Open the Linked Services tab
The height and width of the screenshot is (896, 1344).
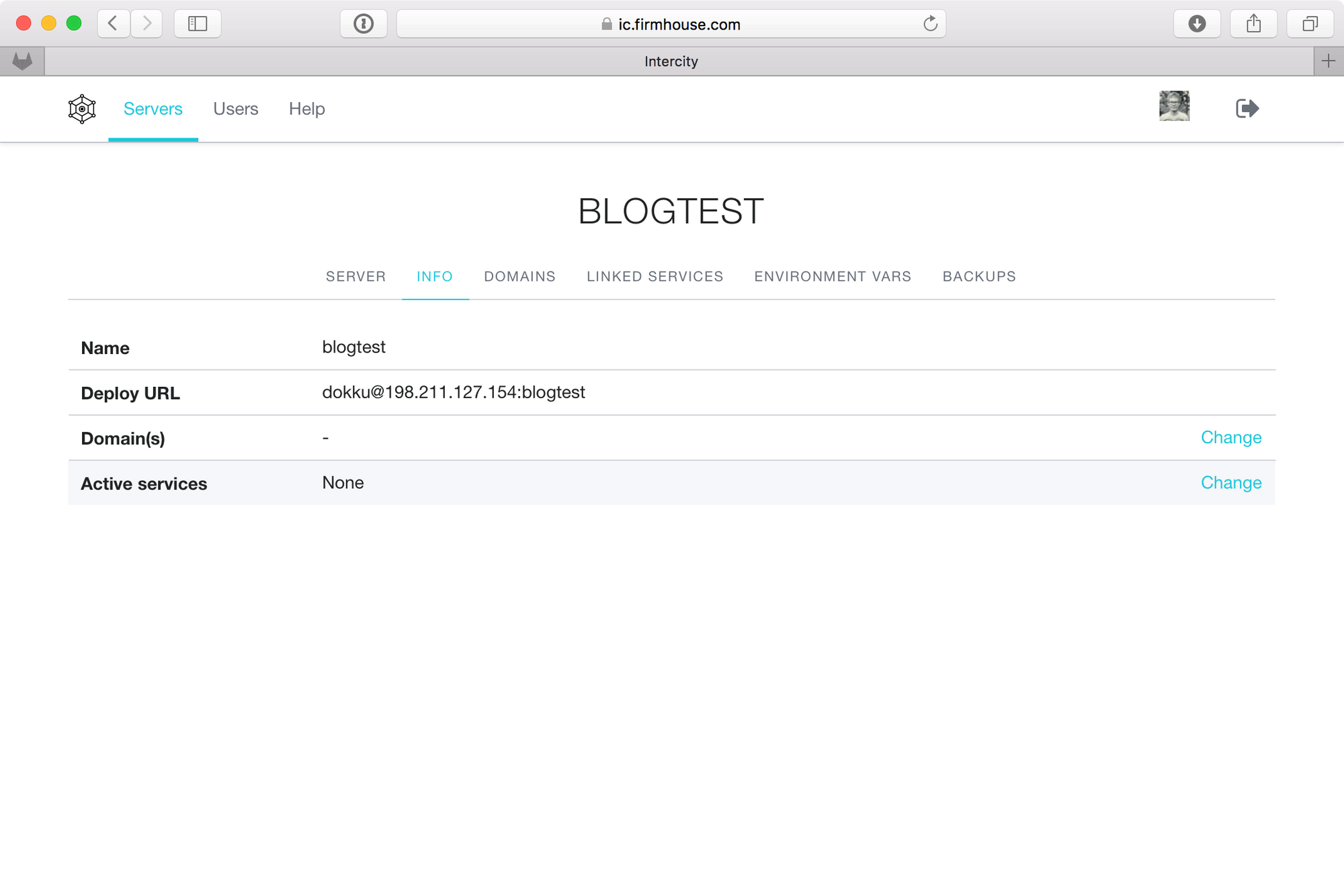tap(655, 277)
